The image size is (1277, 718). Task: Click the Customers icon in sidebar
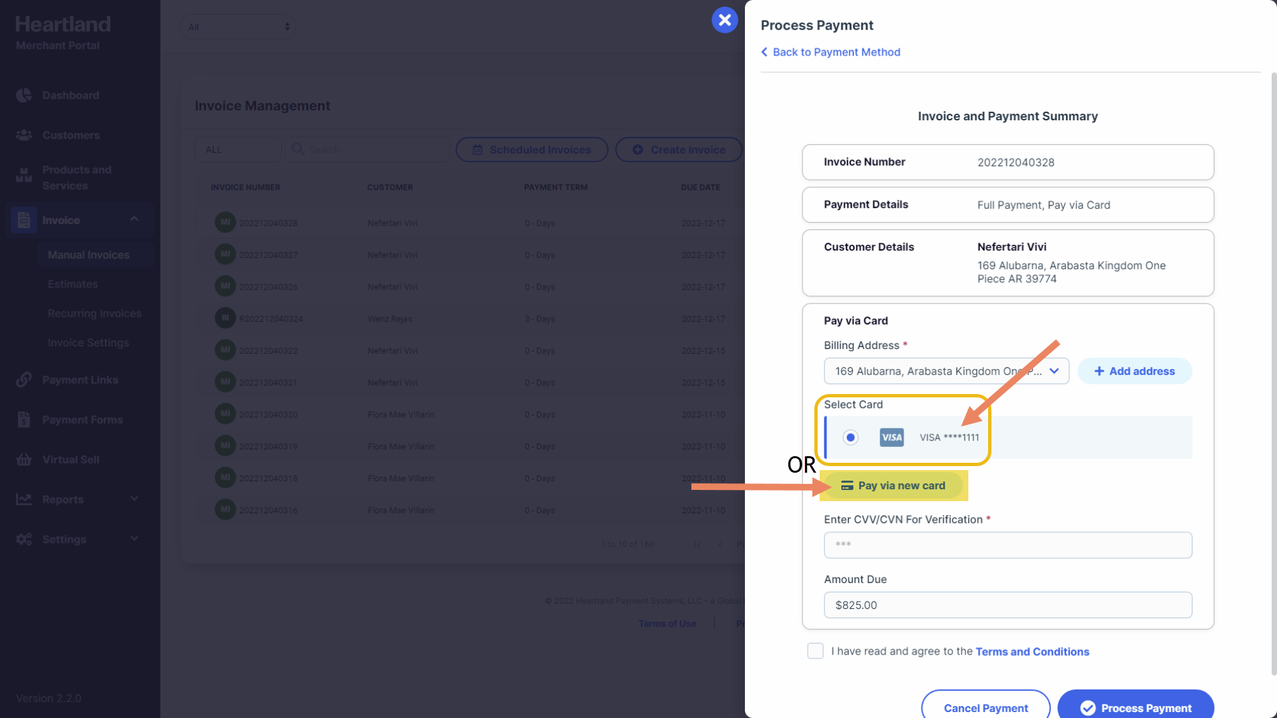[24, 135]
